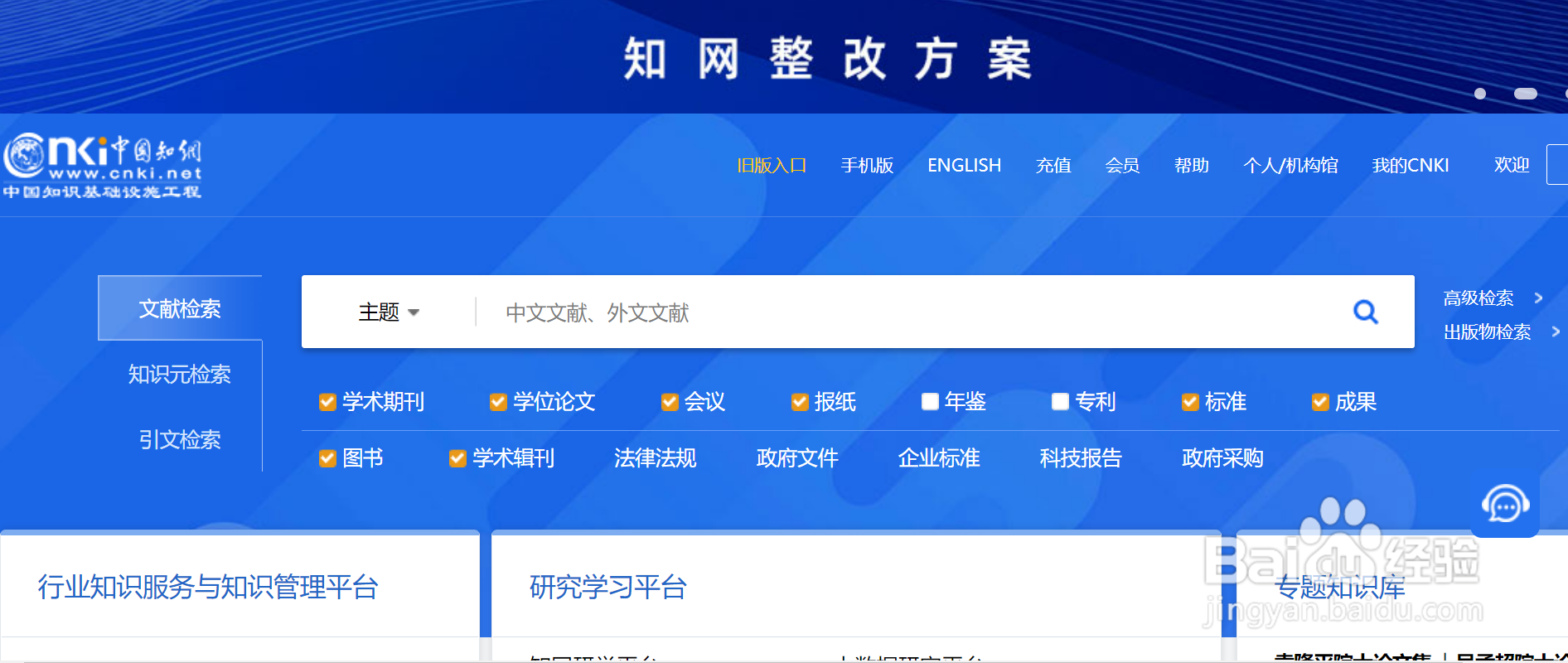
Task: Select the elongated carousel indicator in banner
Action: coord(1526,94)
